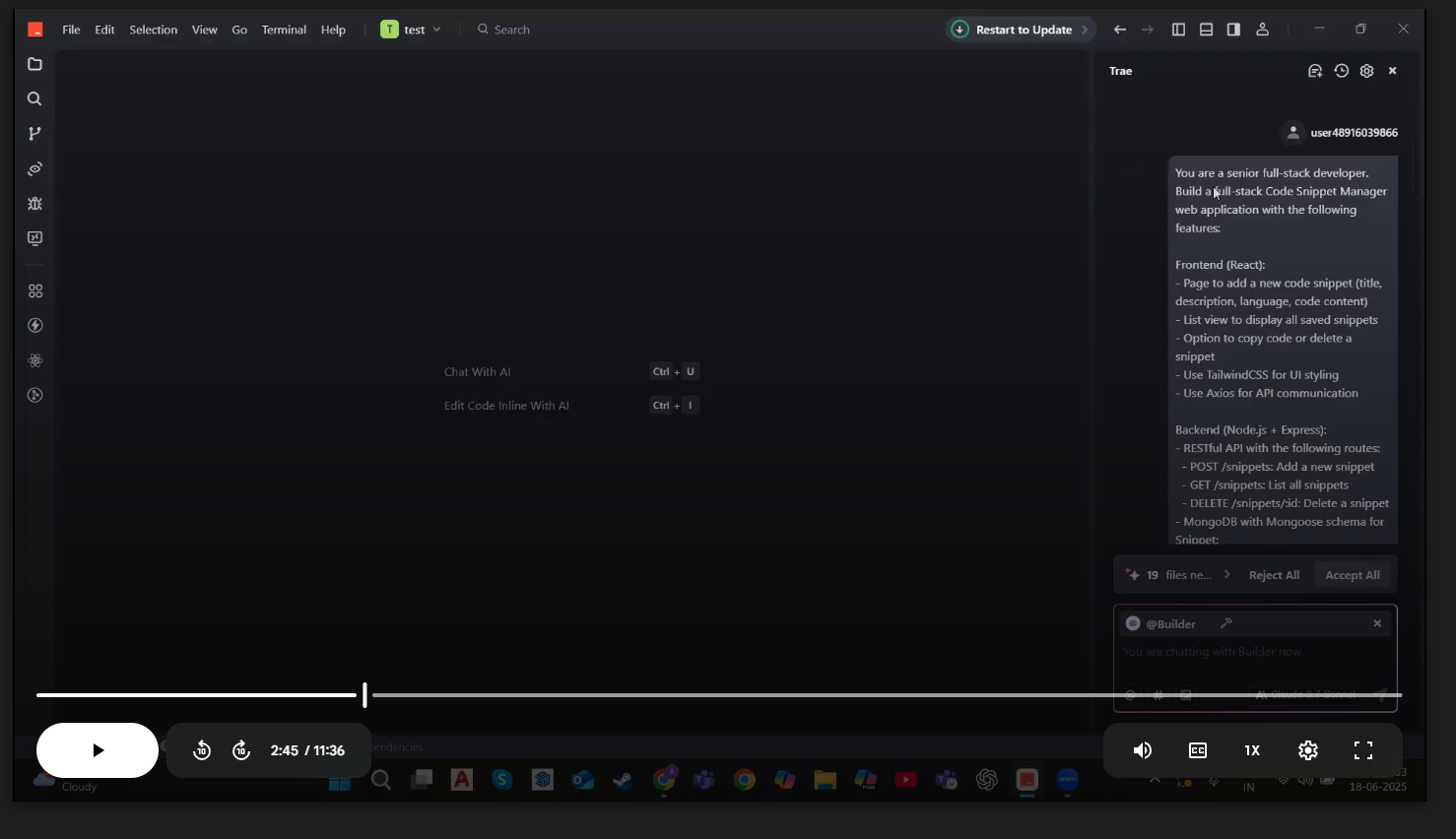Screen dimensions: 1456x839
Task: Remove the @Builder agent with its X
Action: [x=1377, y=623]
